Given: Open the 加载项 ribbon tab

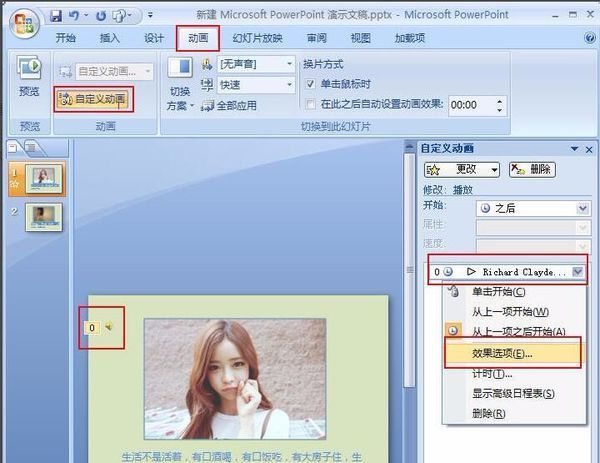Looking at the screenshot, I should pyautogui.click(x=410, y=38).
